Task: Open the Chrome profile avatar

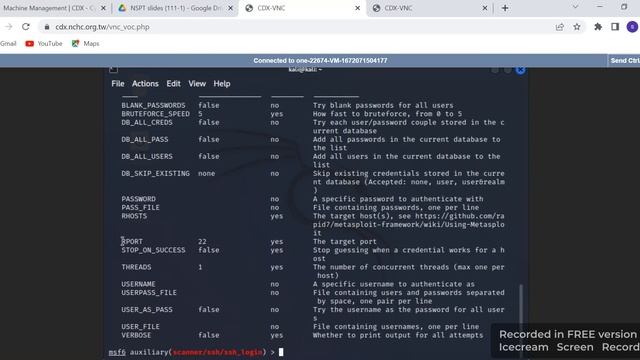Action: click(632, 27)
